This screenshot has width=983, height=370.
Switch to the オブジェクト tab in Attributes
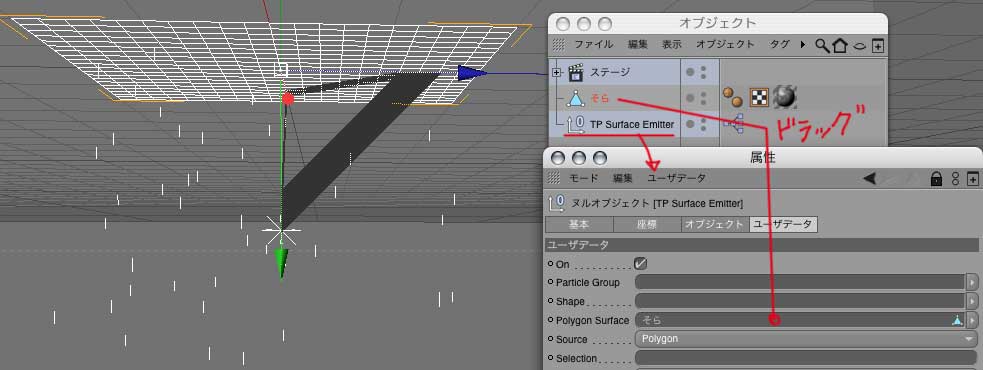tap(715, 225)
